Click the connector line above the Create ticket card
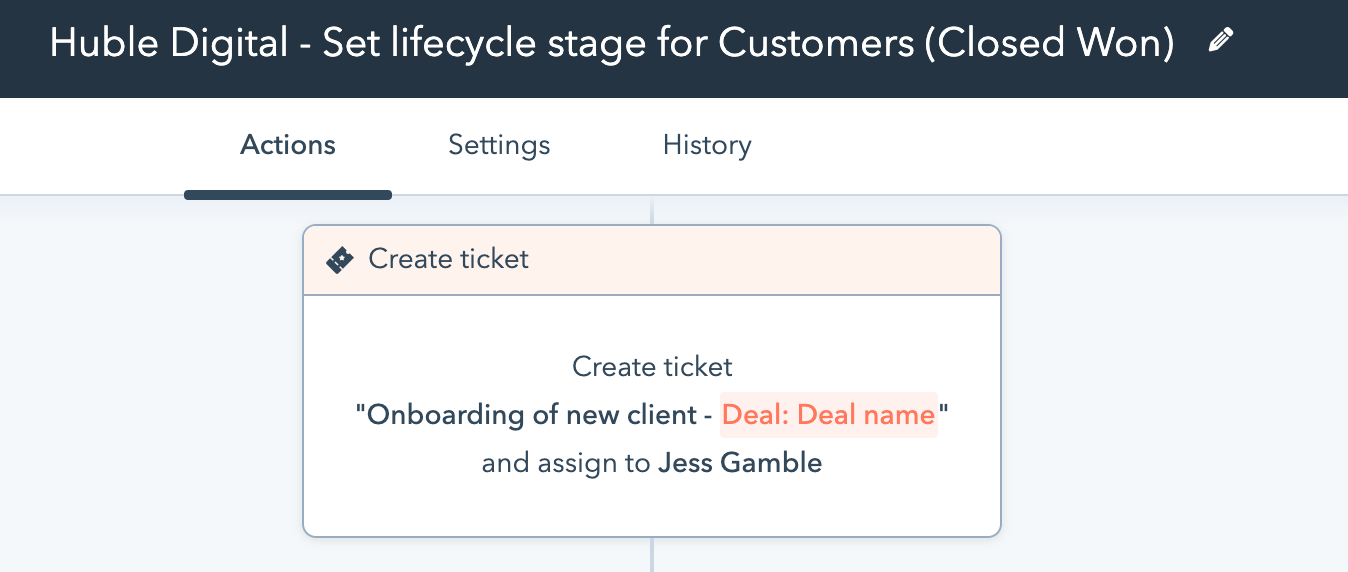This screenshot has height=572, width=1348. [652, 211]
